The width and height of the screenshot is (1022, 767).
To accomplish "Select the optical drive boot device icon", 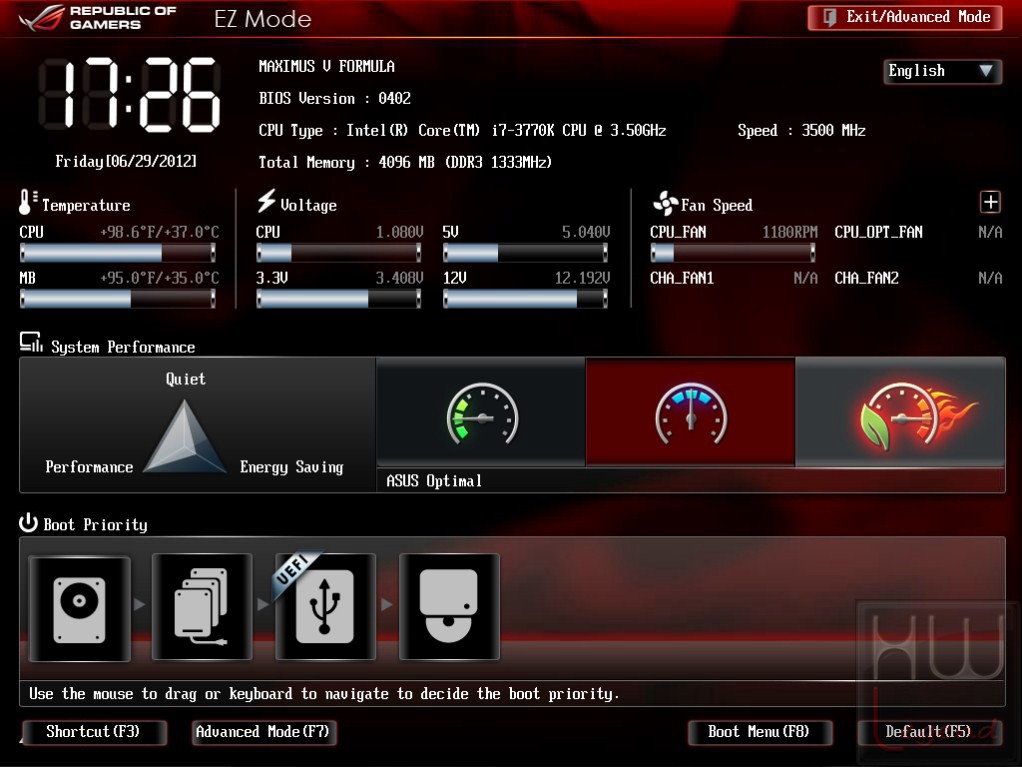I will pos(449,607).
